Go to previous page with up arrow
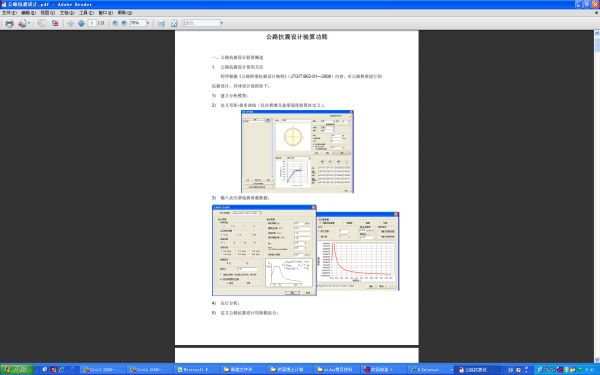600x375 pixels. click(x=70, y=23)
